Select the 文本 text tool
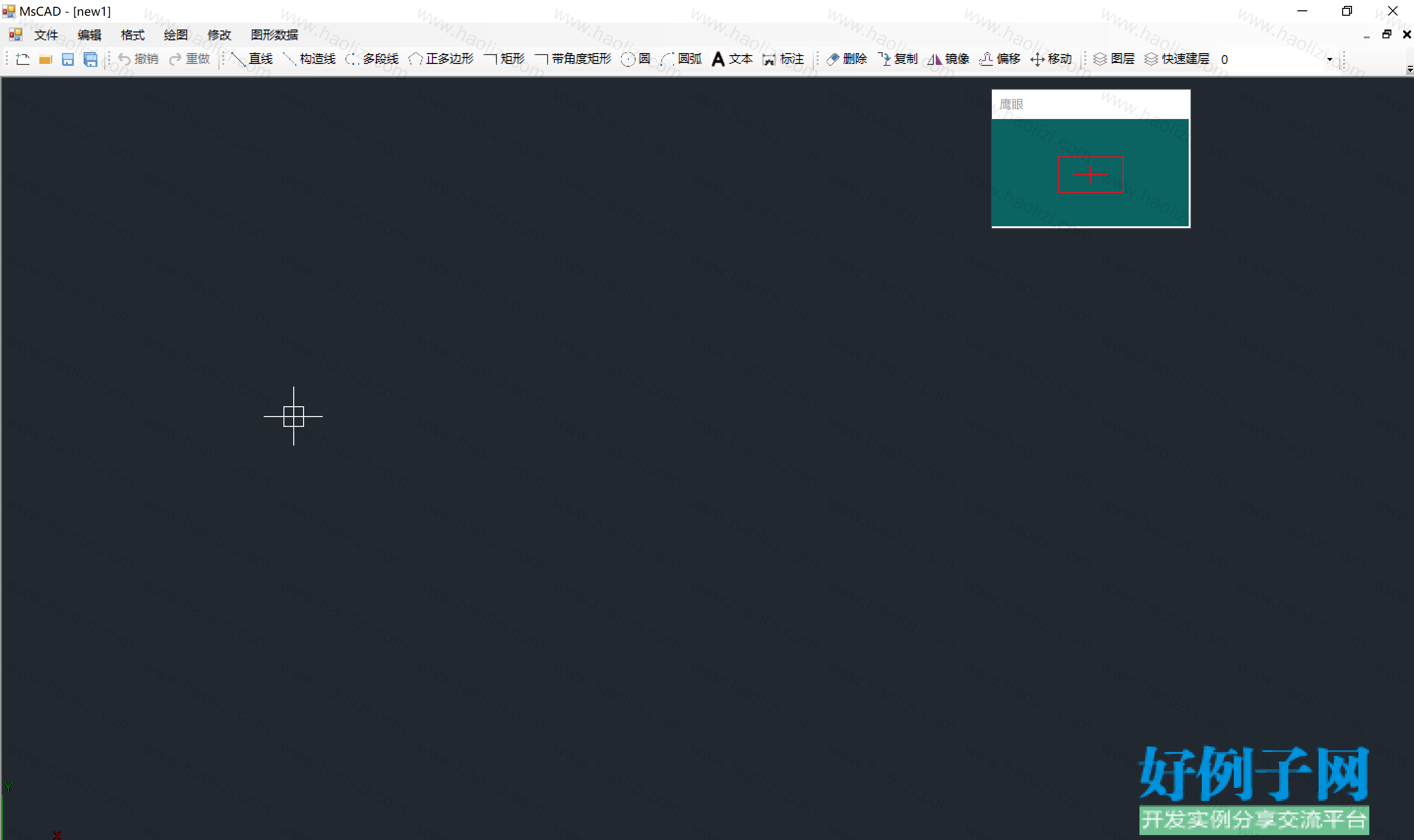The width and height of the screenshot is (1414, 840). coord(732,59)
